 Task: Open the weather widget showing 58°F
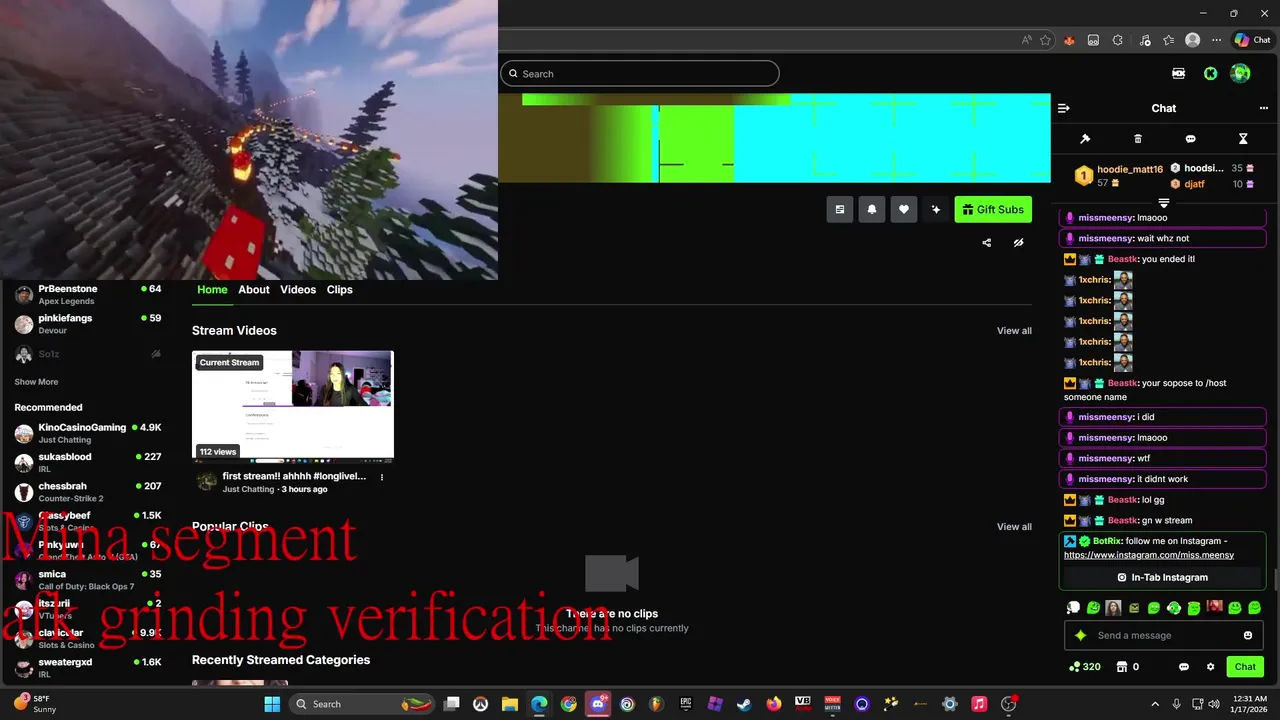(35, 703)
